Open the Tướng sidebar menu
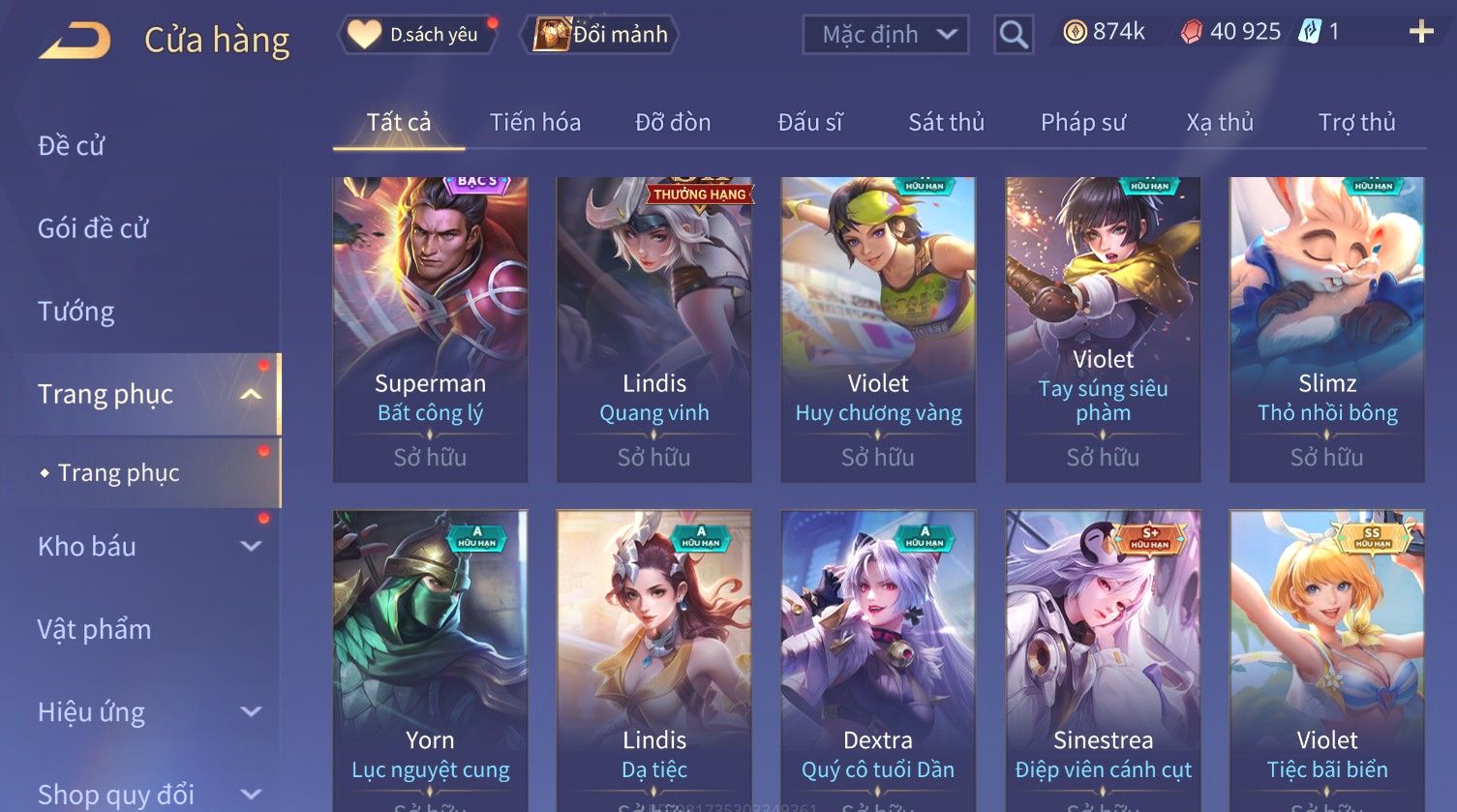 (76, 312)
